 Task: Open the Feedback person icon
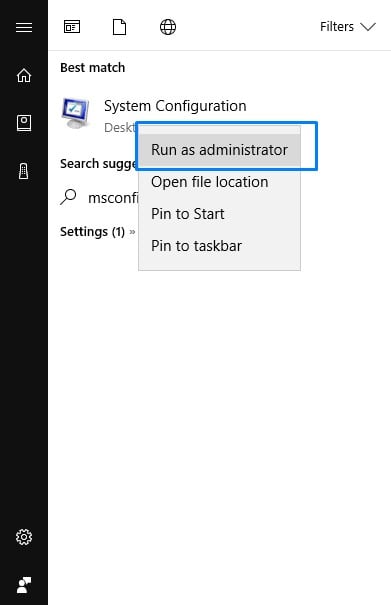click(x=24, y=585)
